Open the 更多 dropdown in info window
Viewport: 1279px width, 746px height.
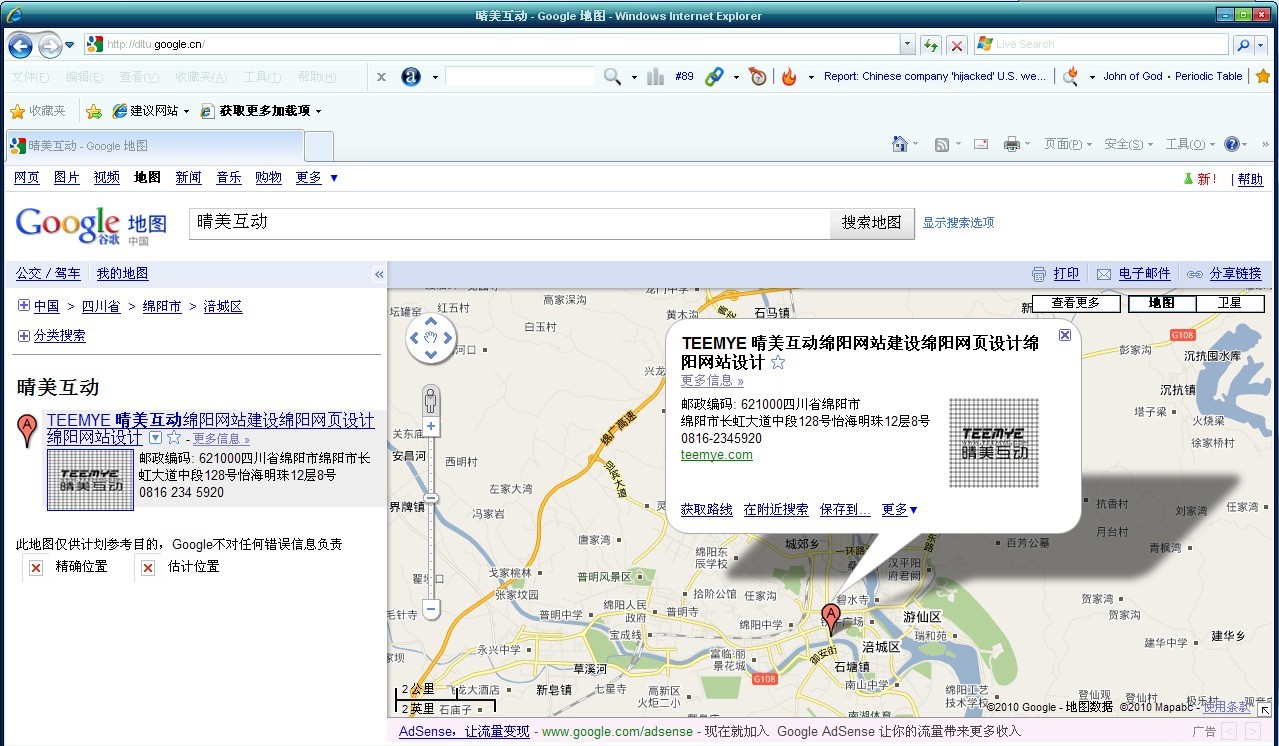click(899, 510)
